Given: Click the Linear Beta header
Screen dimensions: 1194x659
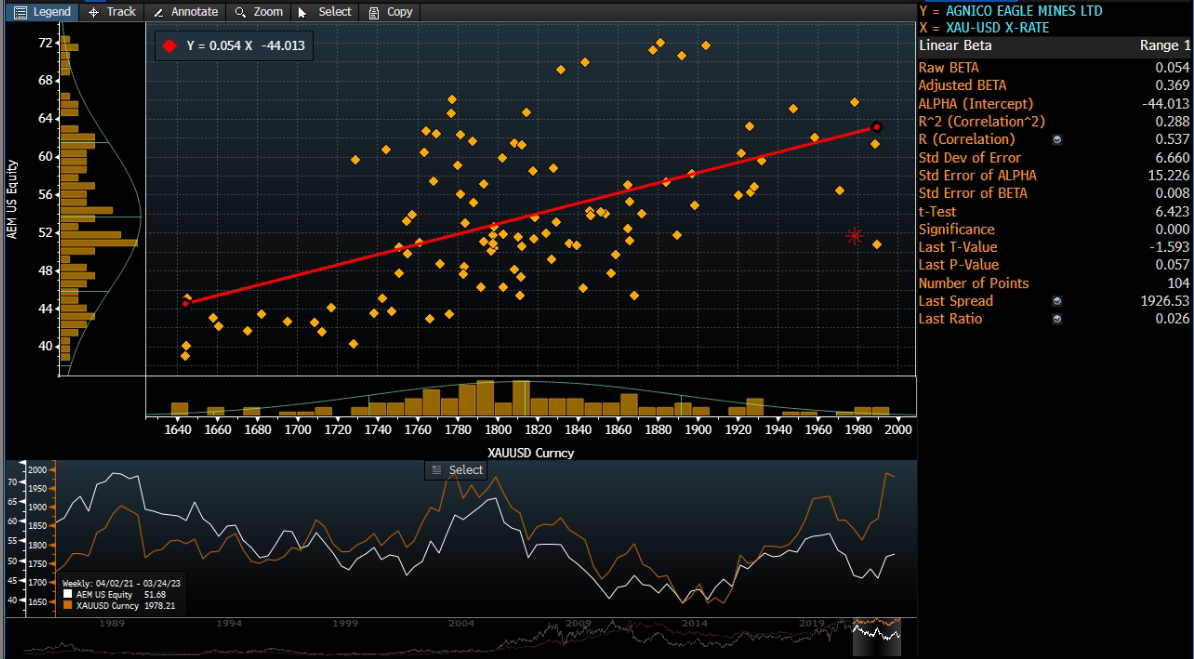Looking at the screenshot, I should (x=956, y=46).
